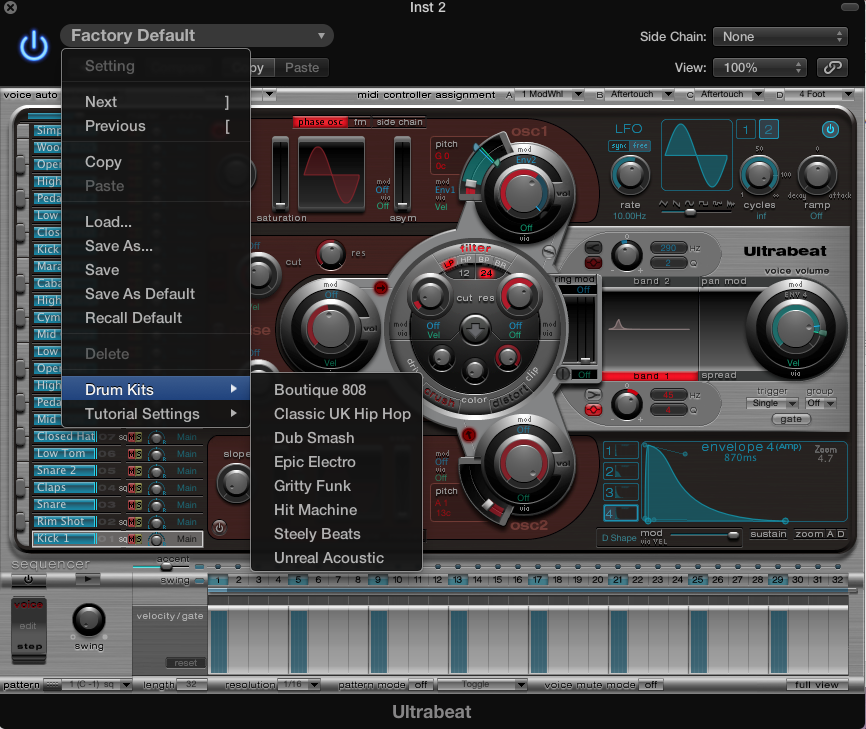Image resolution: width=866 pixels, height=729 pixels.
Task: Choose band 1 peak EQ icon
Action: coord(593,410)
